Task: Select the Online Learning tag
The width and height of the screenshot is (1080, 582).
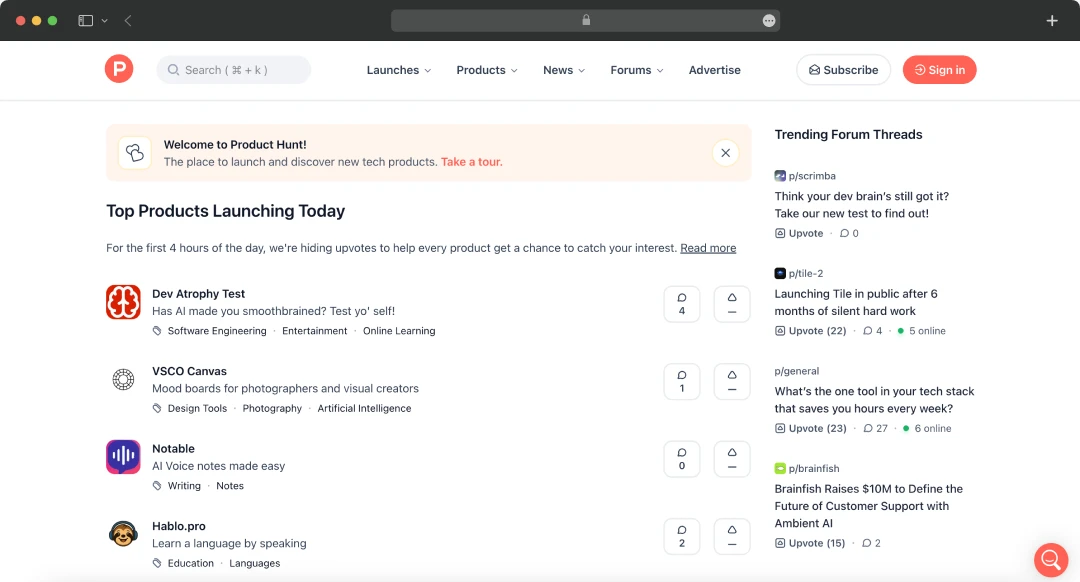Action: (399, 331)
